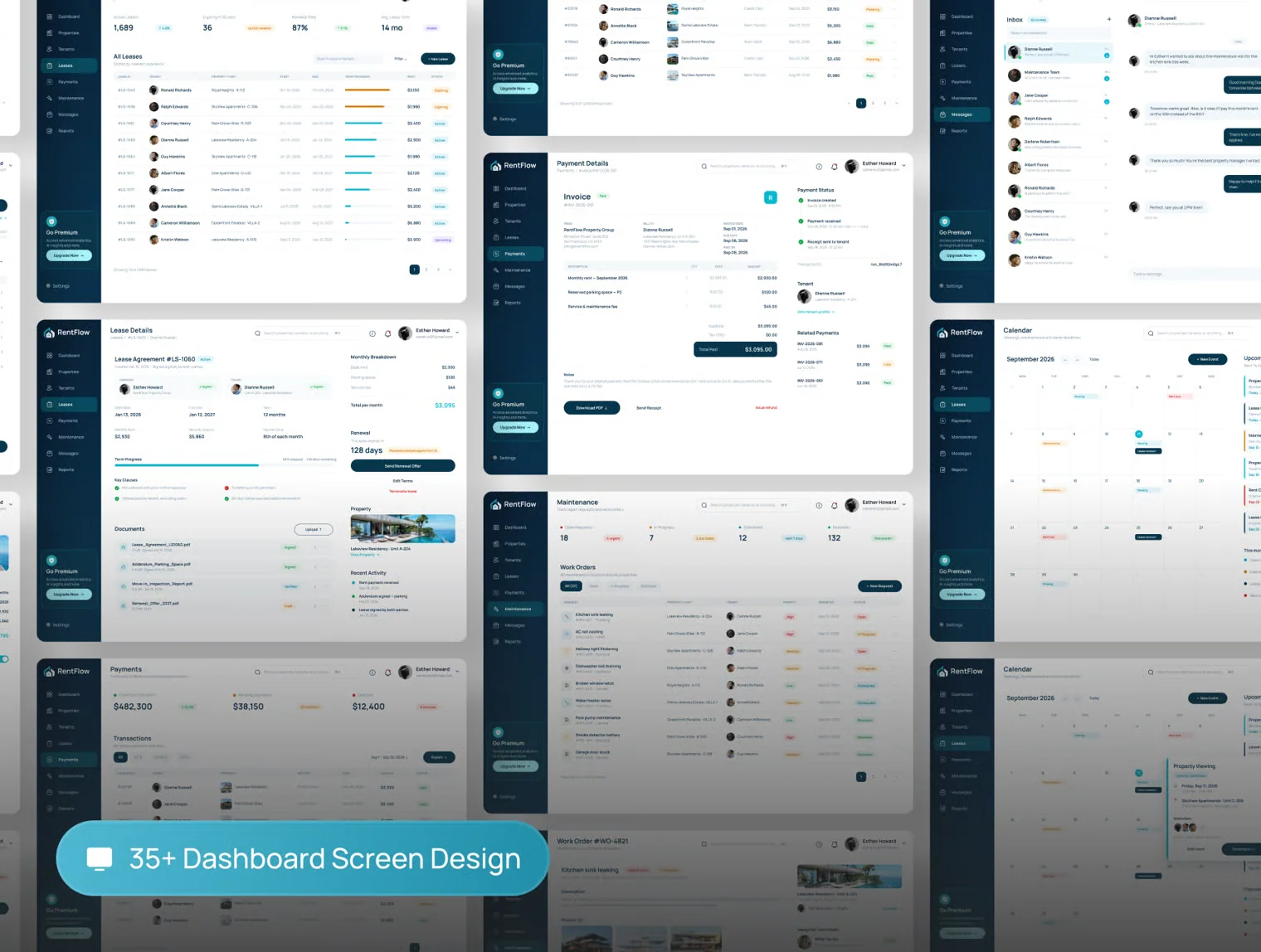
Task: Select Maintenance item in Maintenance window sidebar
Action: click(x=515, y=609)
